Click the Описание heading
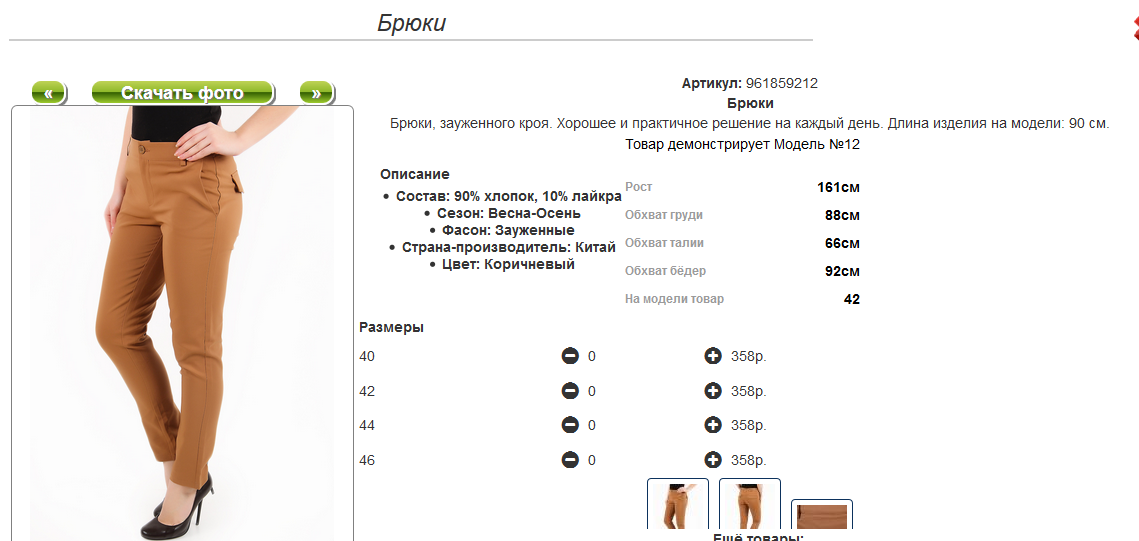The width and height of the screenshot is (1139, 541). 415,174
